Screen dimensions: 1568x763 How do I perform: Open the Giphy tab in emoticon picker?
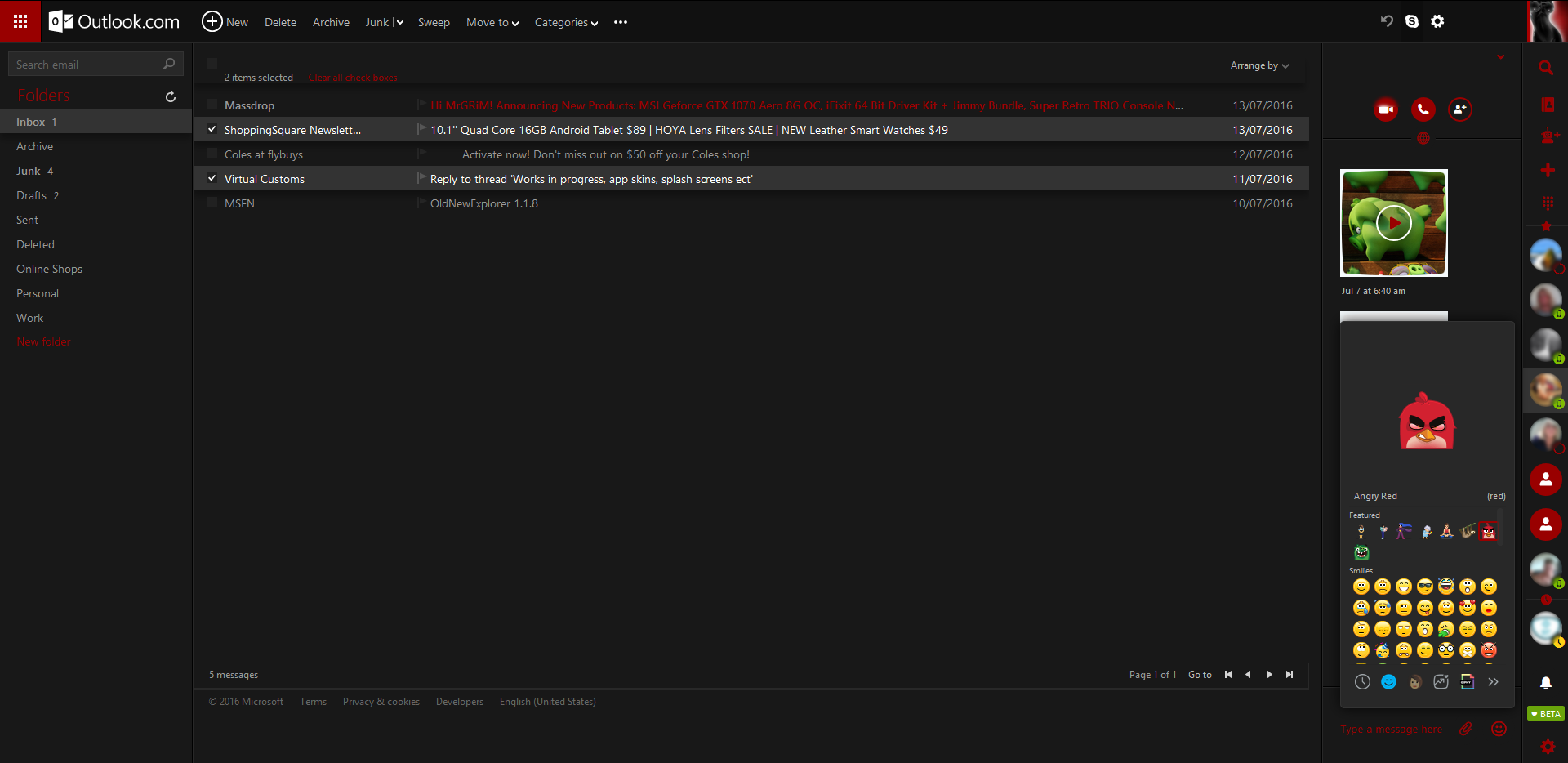[1468, 681]
